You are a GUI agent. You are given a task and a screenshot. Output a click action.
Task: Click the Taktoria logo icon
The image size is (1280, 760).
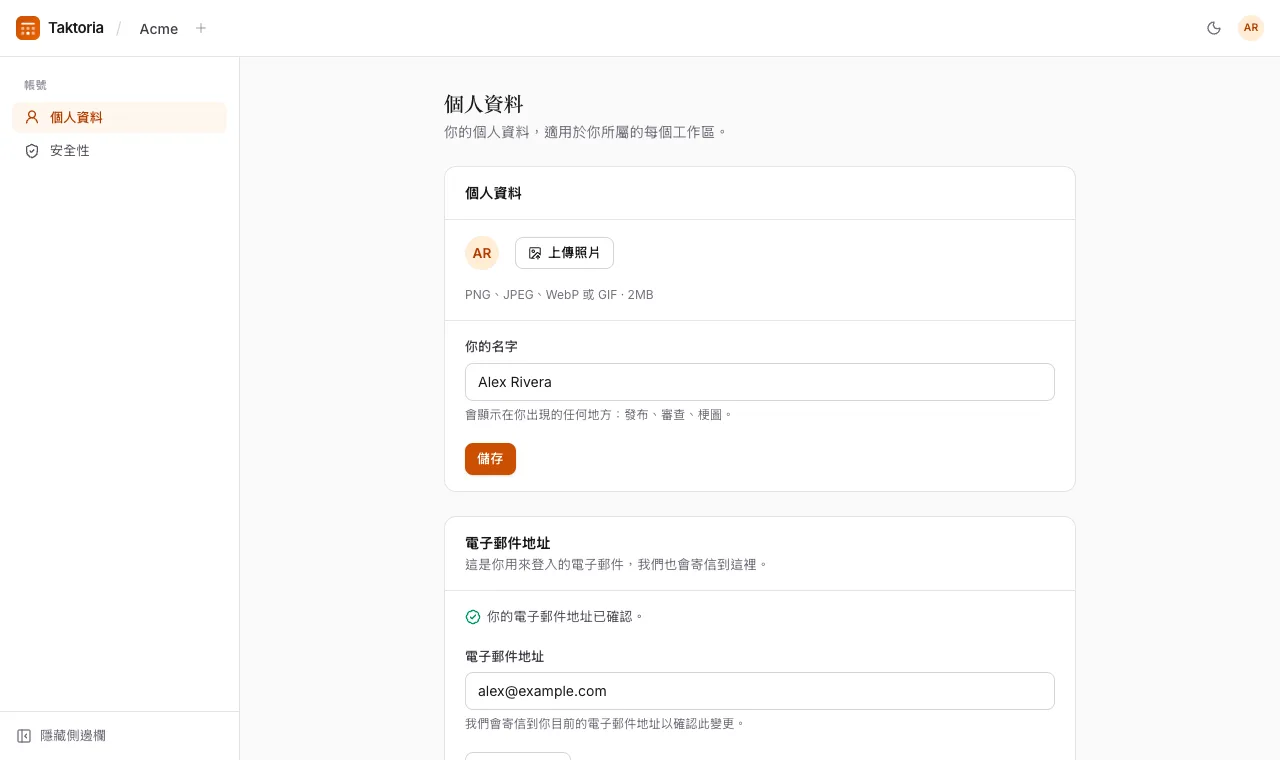(x=28, y=28)
